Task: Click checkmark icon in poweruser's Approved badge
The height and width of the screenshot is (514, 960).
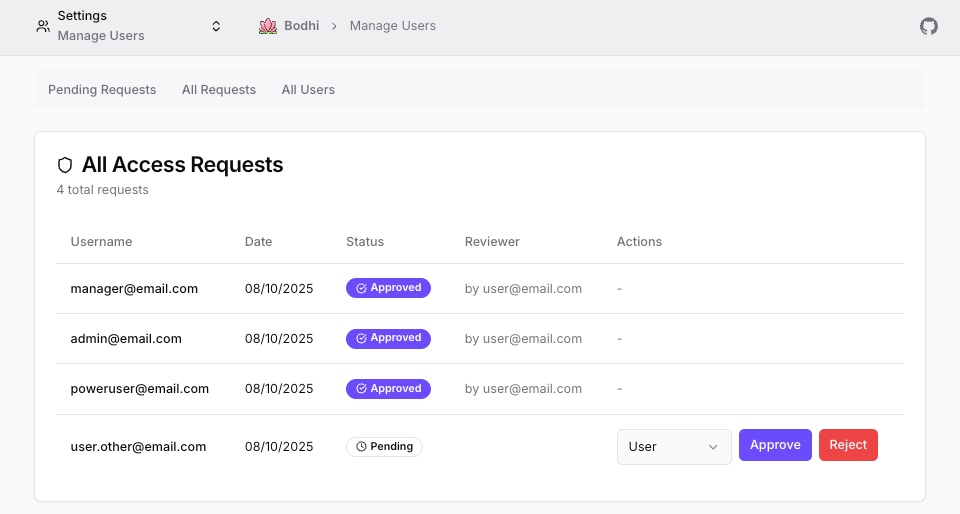Action: click(x=361, y=389)
